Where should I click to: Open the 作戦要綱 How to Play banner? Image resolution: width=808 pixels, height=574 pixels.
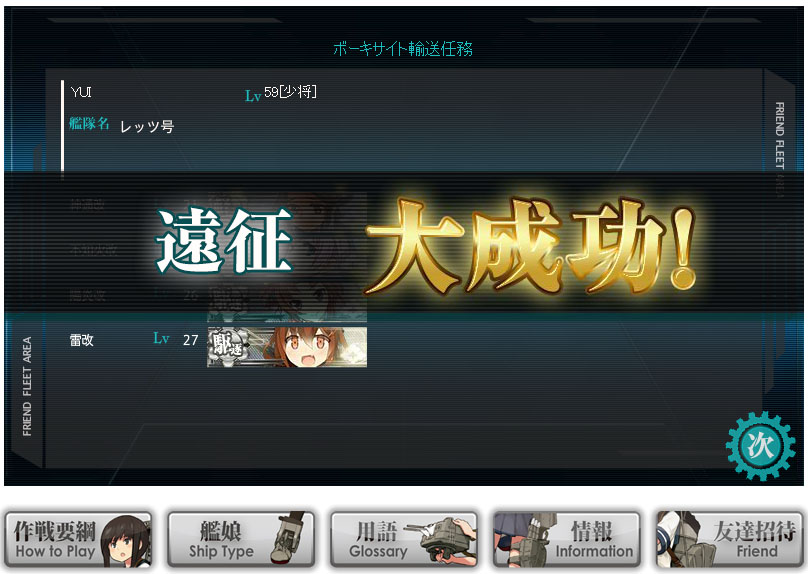click(78, 539)
